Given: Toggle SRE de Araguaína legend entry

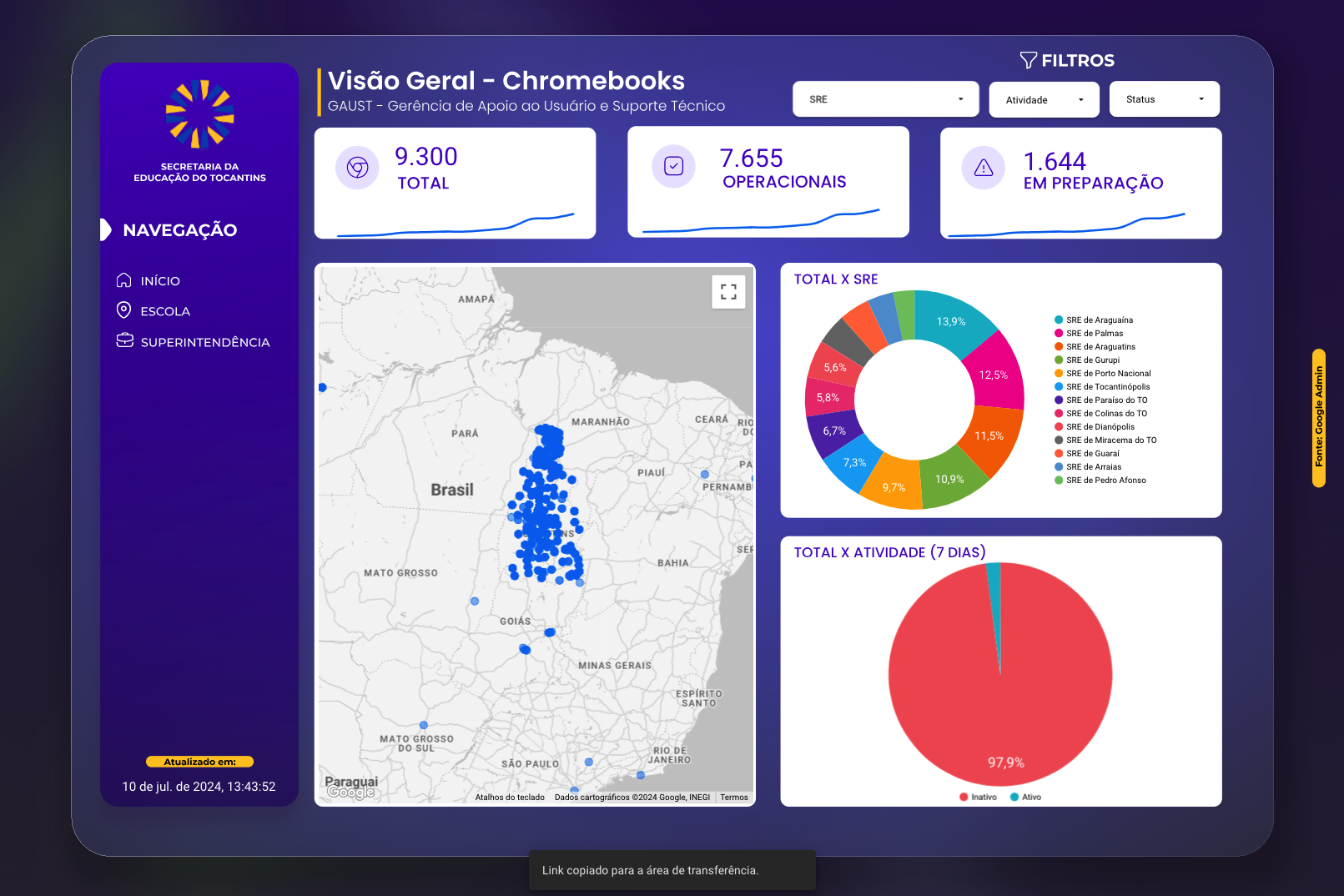Looking at the screenshot, I should pos(1099,320).
